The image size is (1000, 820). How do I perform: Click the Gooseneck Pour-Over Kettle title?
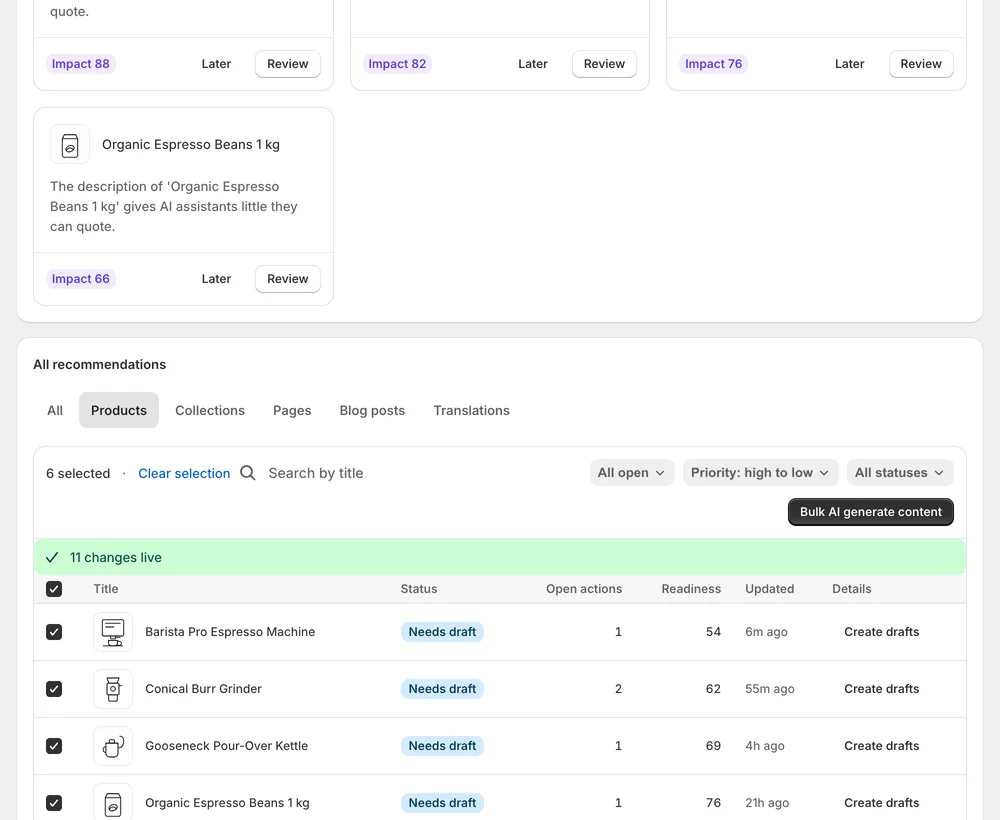[226, 745]
